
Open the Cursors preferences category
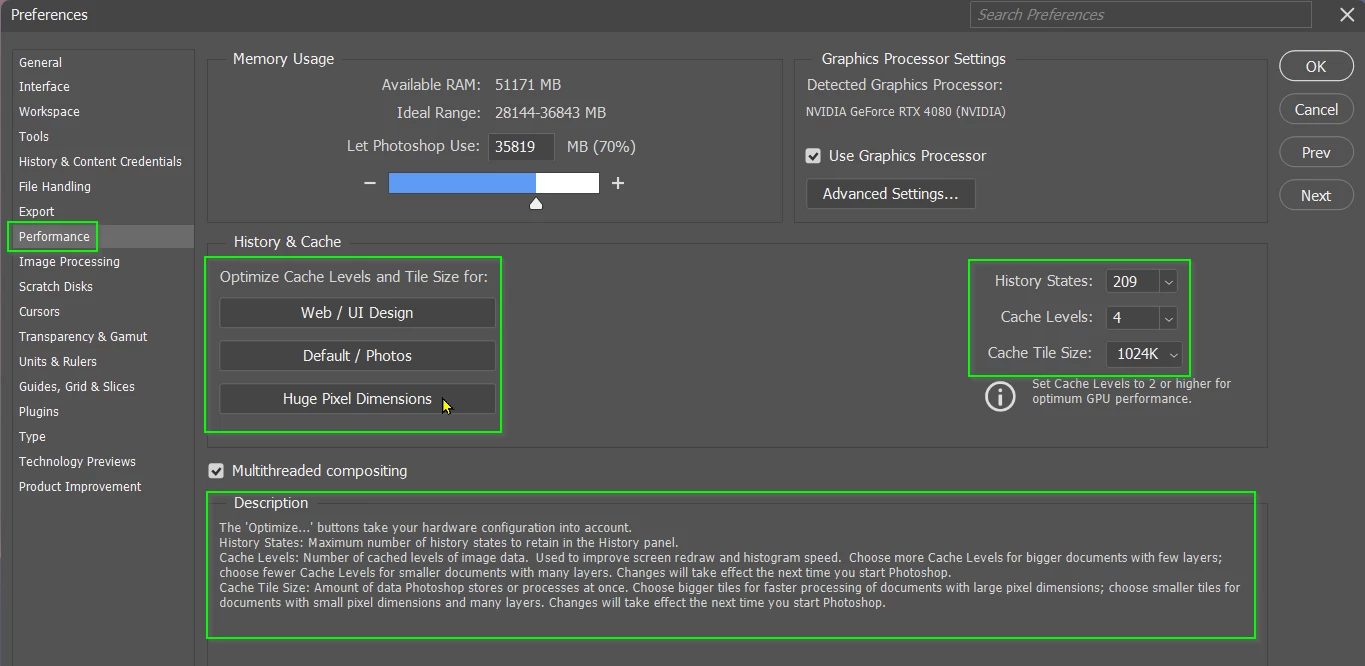[x=39, y=312]
